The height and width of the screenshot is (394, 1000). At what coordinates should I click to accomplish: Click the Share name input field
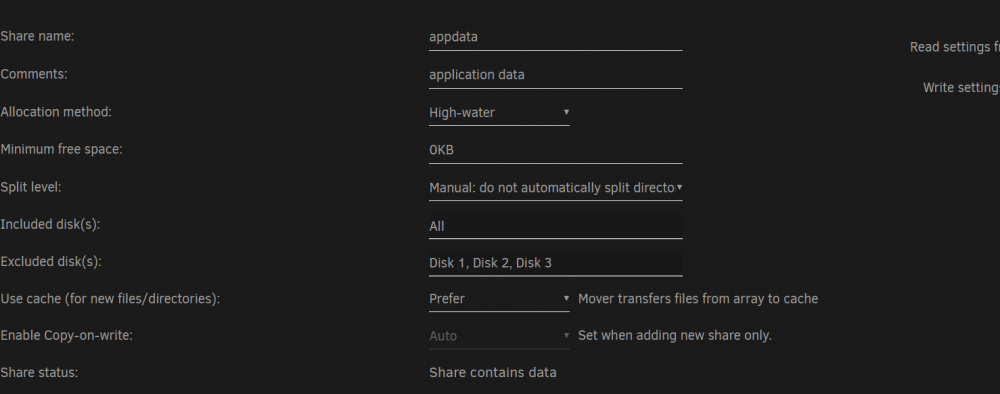point(555,37)
